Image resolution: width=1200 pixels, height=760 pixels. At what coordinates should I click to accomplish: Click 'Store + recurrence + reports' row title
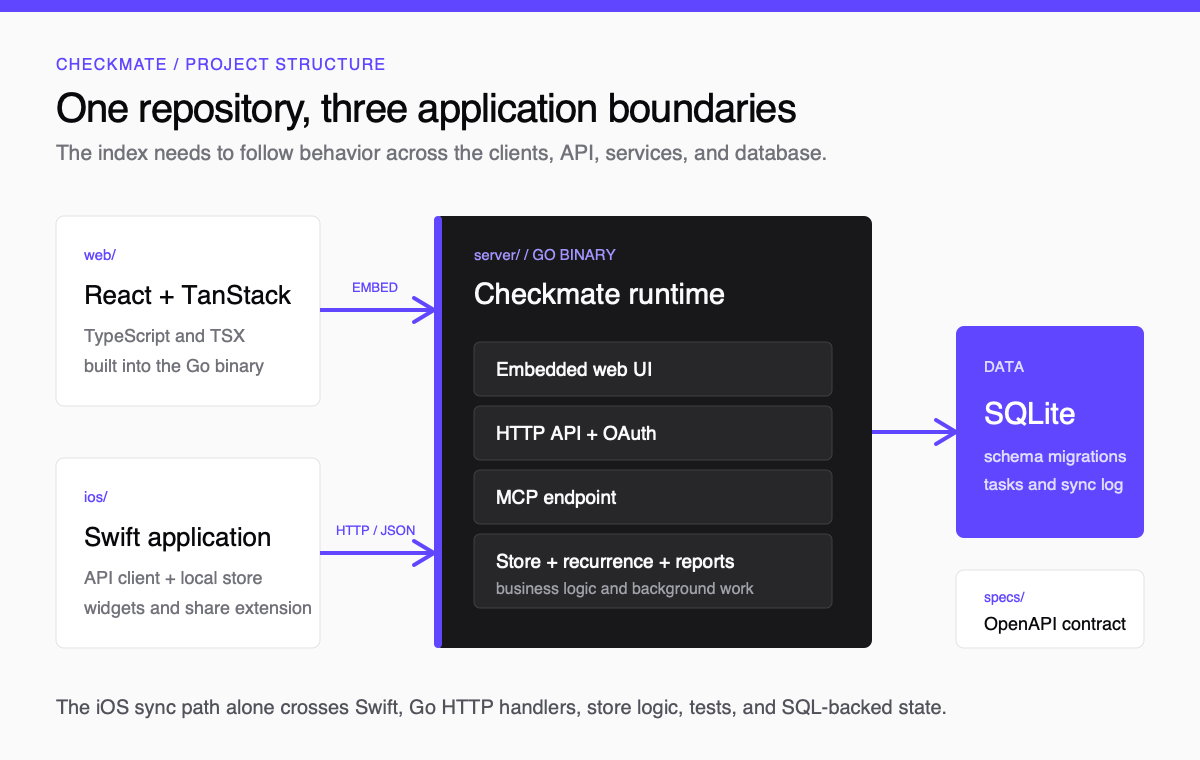(x=615, y=561)
